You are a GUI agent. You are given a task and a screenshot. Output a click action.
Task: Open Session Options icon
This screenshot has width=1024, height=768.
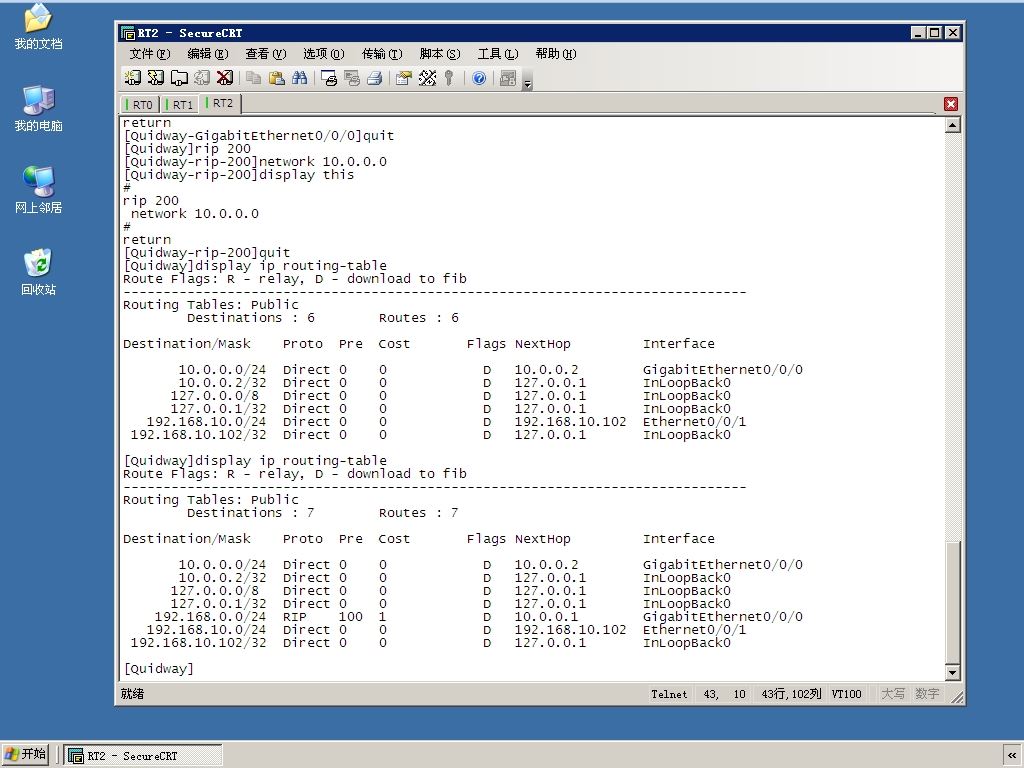(x=404, y=78)
